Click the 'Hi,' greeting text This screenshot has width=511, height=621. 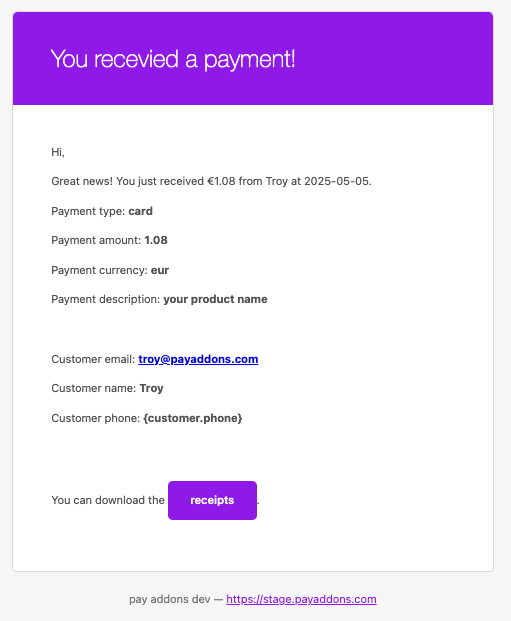58,152
